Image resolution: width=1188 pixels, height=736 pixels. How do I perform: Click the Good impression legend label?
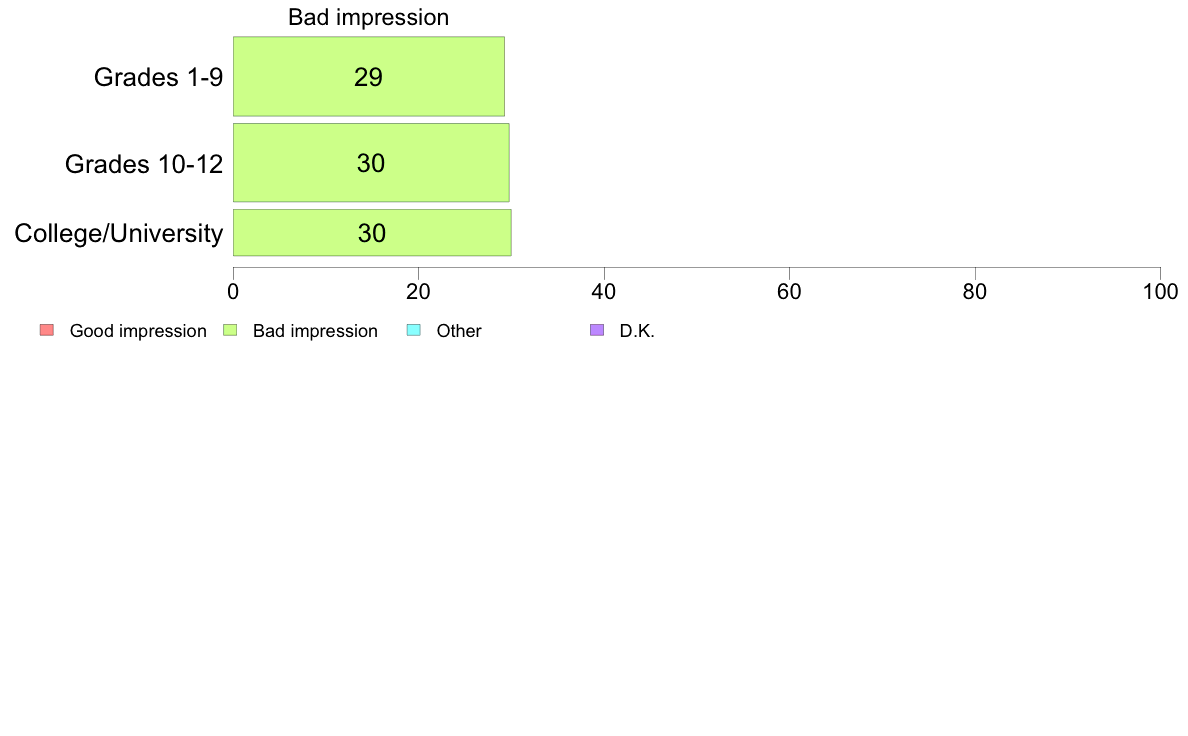[138, 331]
